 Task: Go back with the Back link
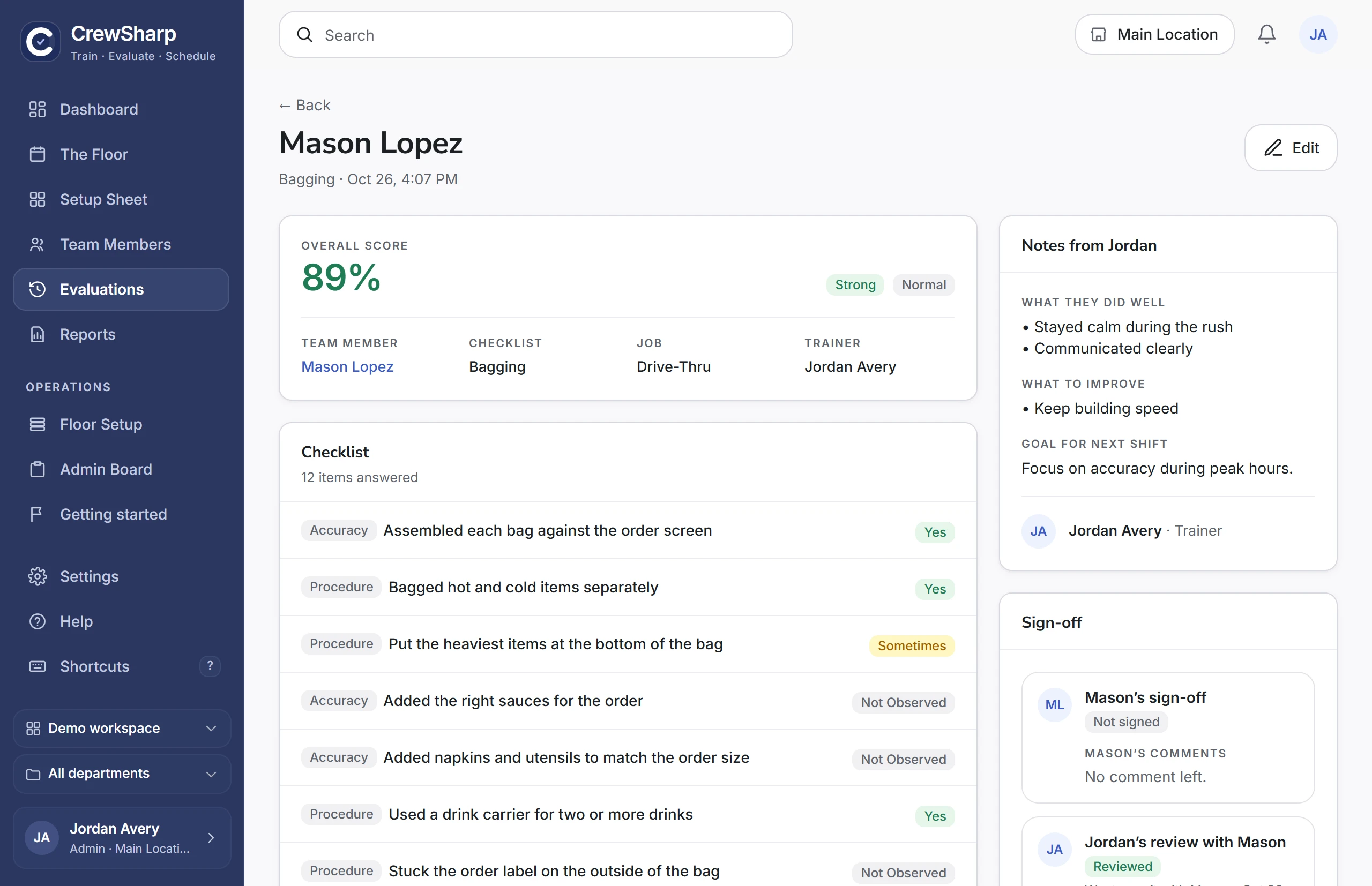point(304,106)
